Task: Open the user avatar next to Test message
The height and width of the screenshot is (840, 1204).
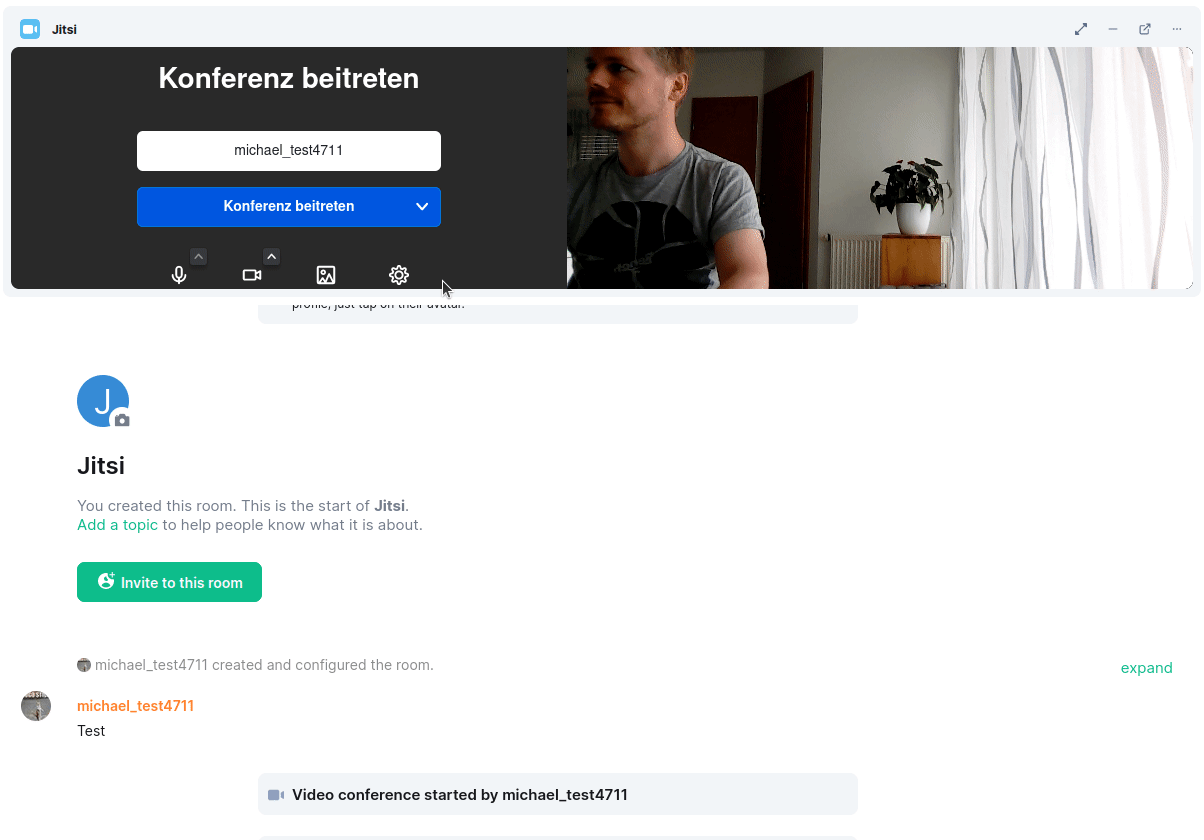Action: point(36,706)
